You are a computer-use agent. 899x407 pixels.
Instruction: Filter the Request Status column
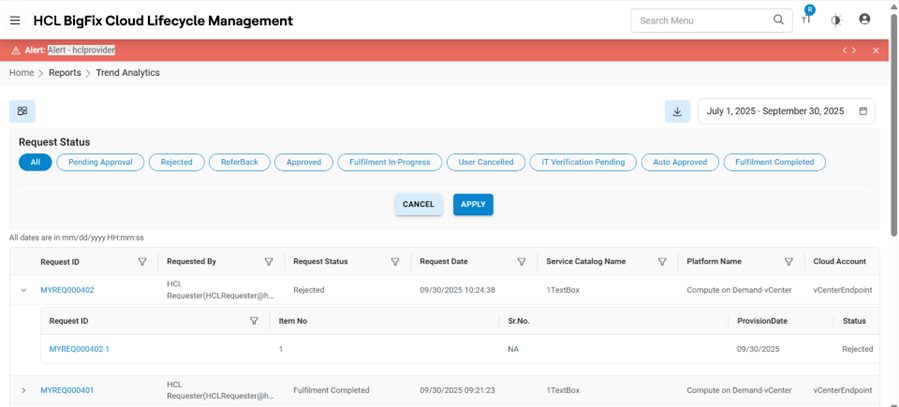click(x=395, y=261)
